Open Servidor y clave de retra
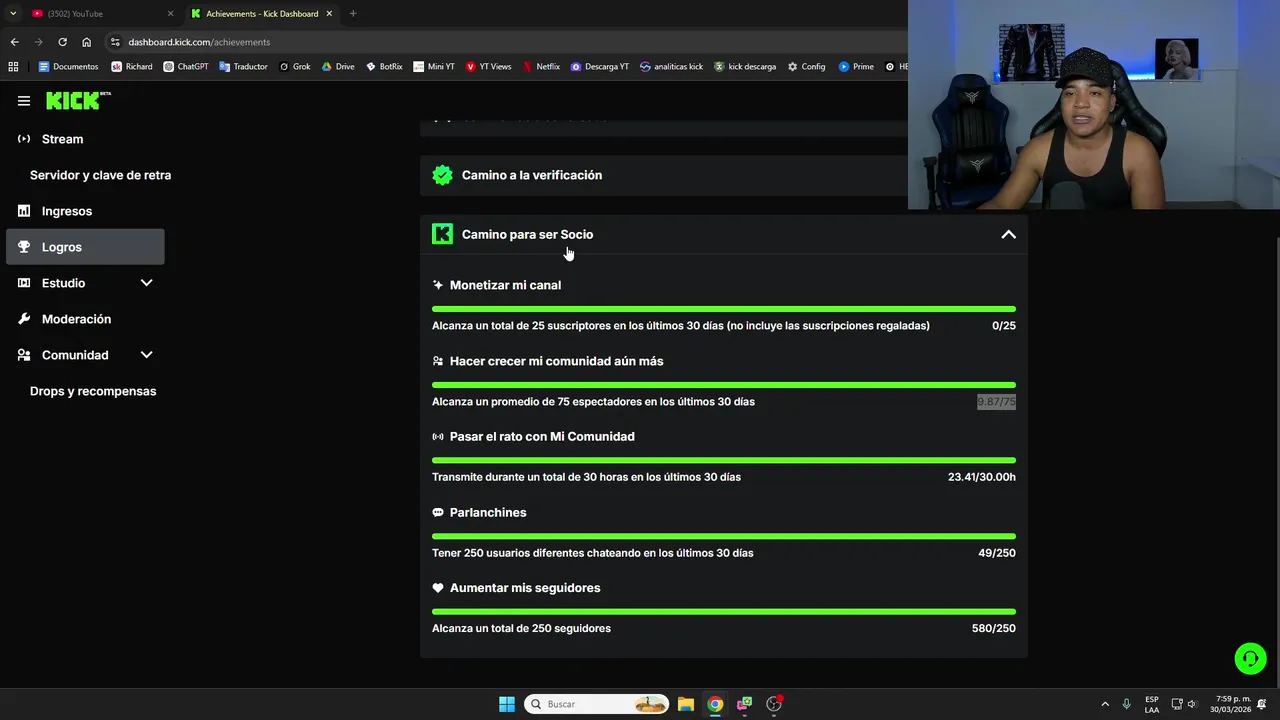This screenshot has height=720, width=1280. [x=100, y=175]
